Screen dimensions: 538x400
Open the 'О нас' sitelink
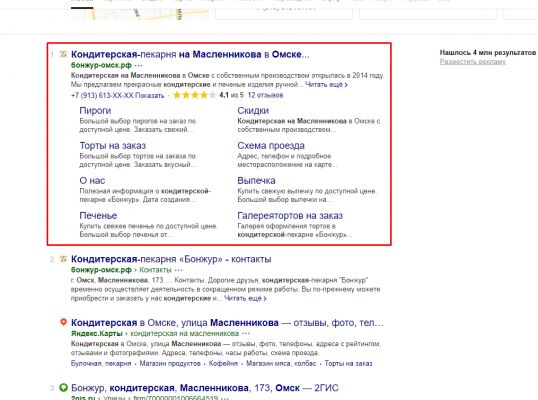[x=92, y=180]
